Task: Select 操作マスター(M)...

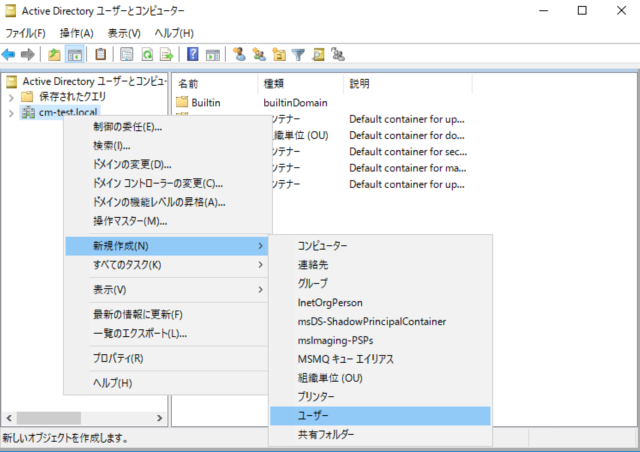Action: point(167,221)
